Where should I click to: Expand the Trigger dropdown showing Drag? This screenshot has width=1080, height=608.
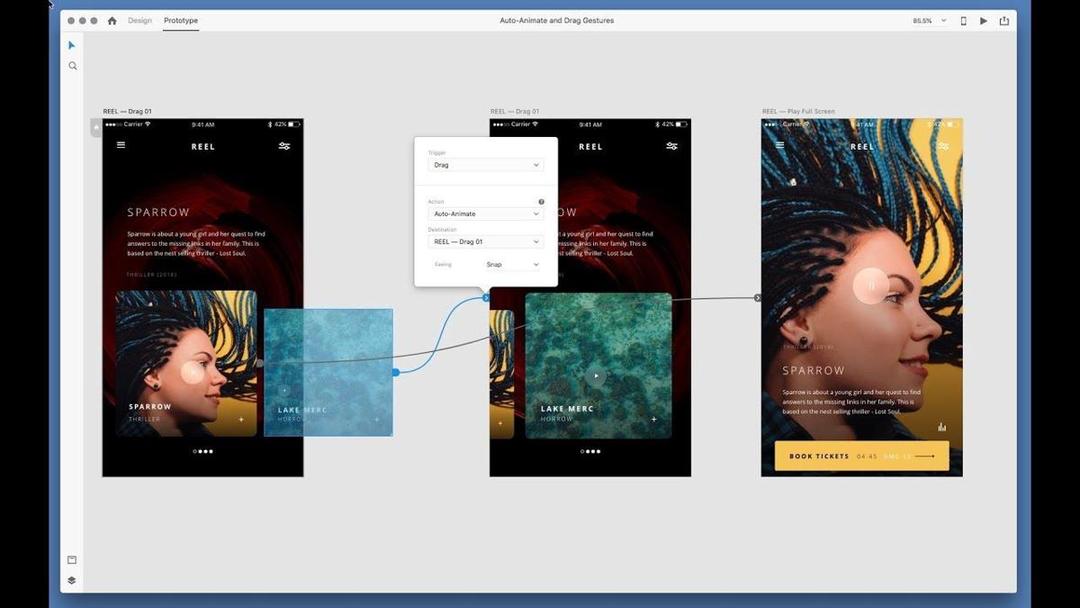486,165
